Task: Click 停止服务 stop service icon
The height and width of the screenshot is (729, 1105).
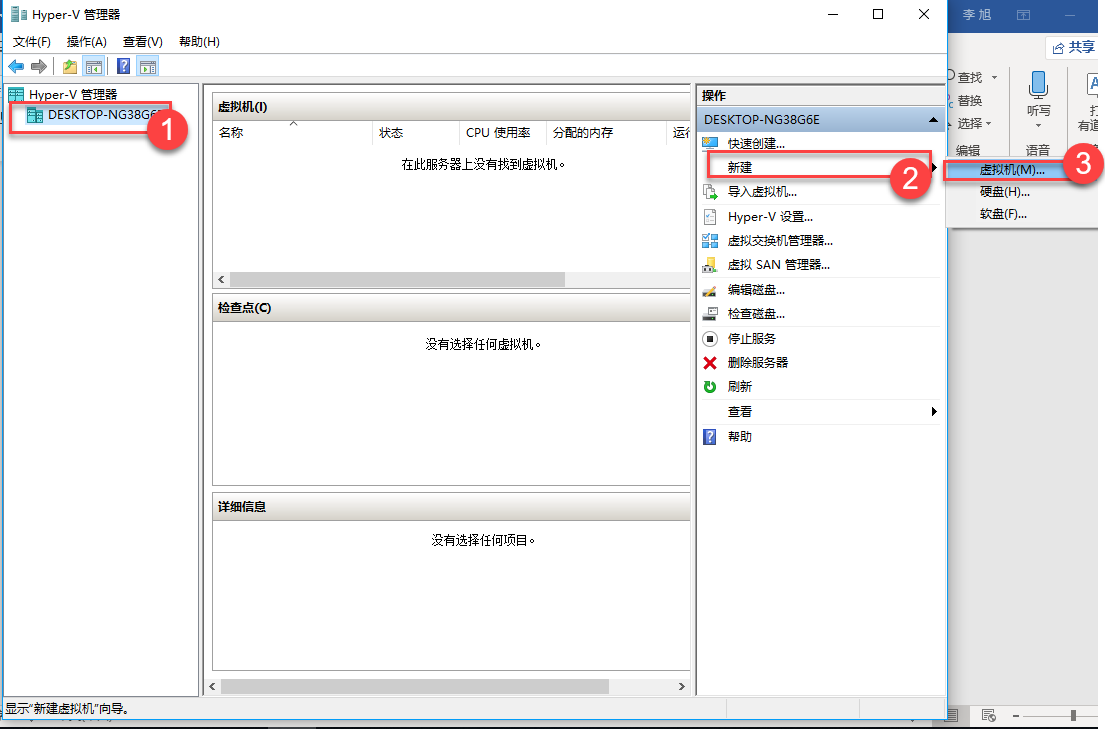Action: [x=710, y=338]
